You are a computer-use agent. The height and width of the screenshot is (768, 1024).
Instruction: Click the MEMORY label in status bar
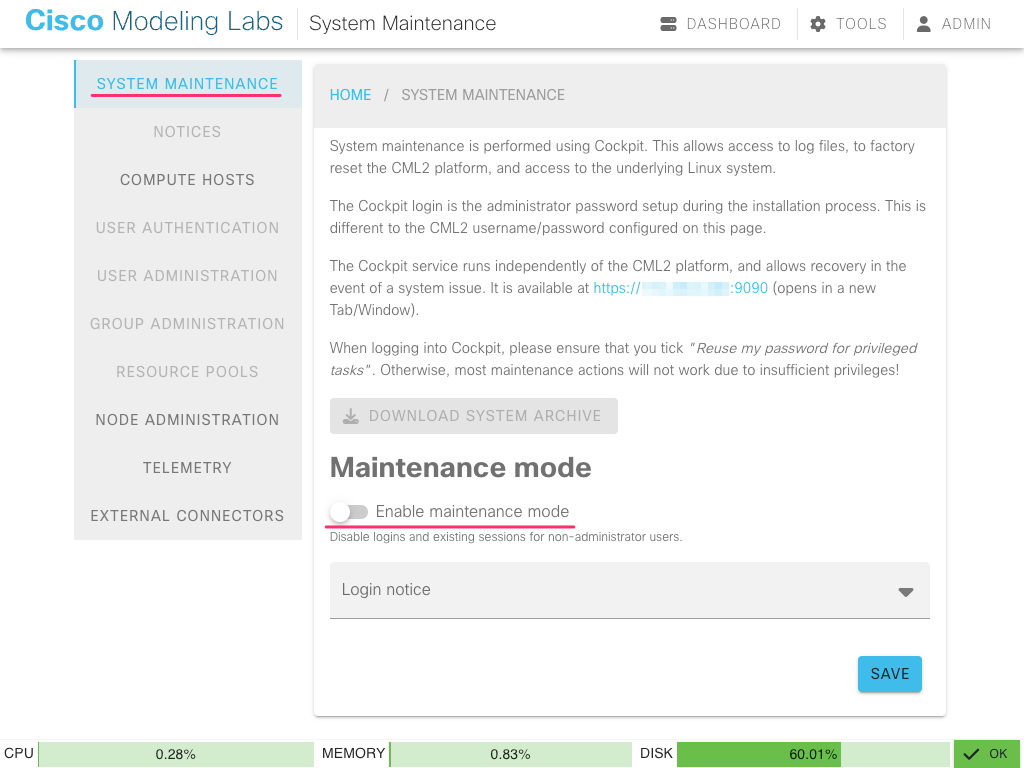pos(353,754)
